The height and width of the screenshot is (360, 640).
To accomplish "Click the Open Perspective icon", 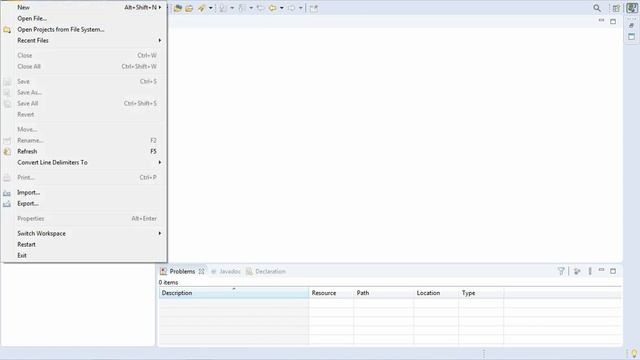I will 616,8.
